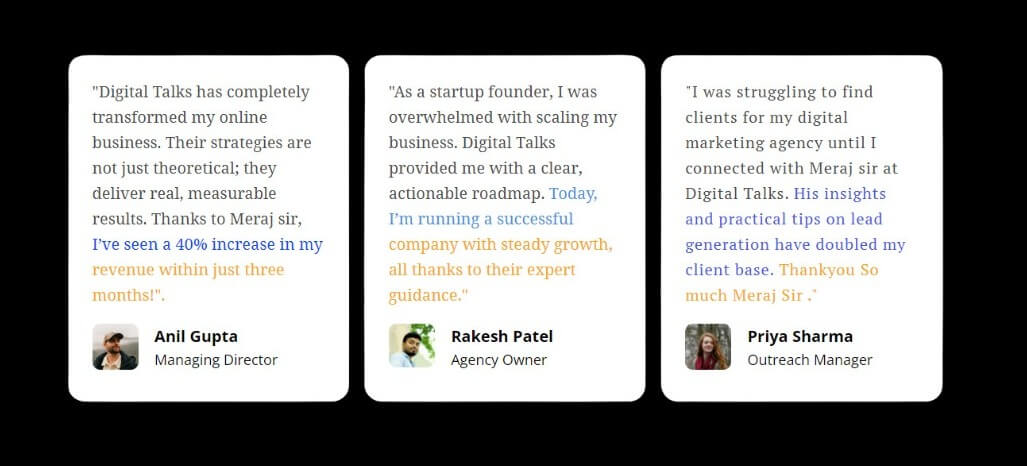Select the name Priya Sharma
The width and height of the screenshot is (1027, 466).
pyautogui.click(x=800, y=336)
